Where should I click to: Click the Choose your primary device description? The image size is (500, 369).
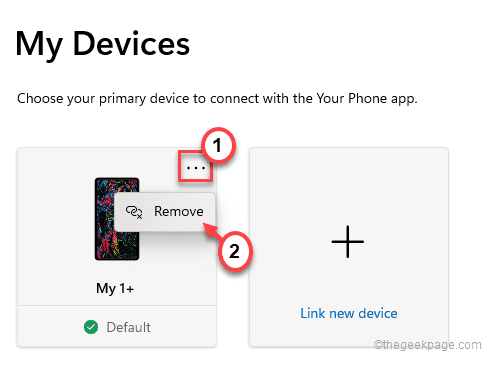tap(217, 99)
